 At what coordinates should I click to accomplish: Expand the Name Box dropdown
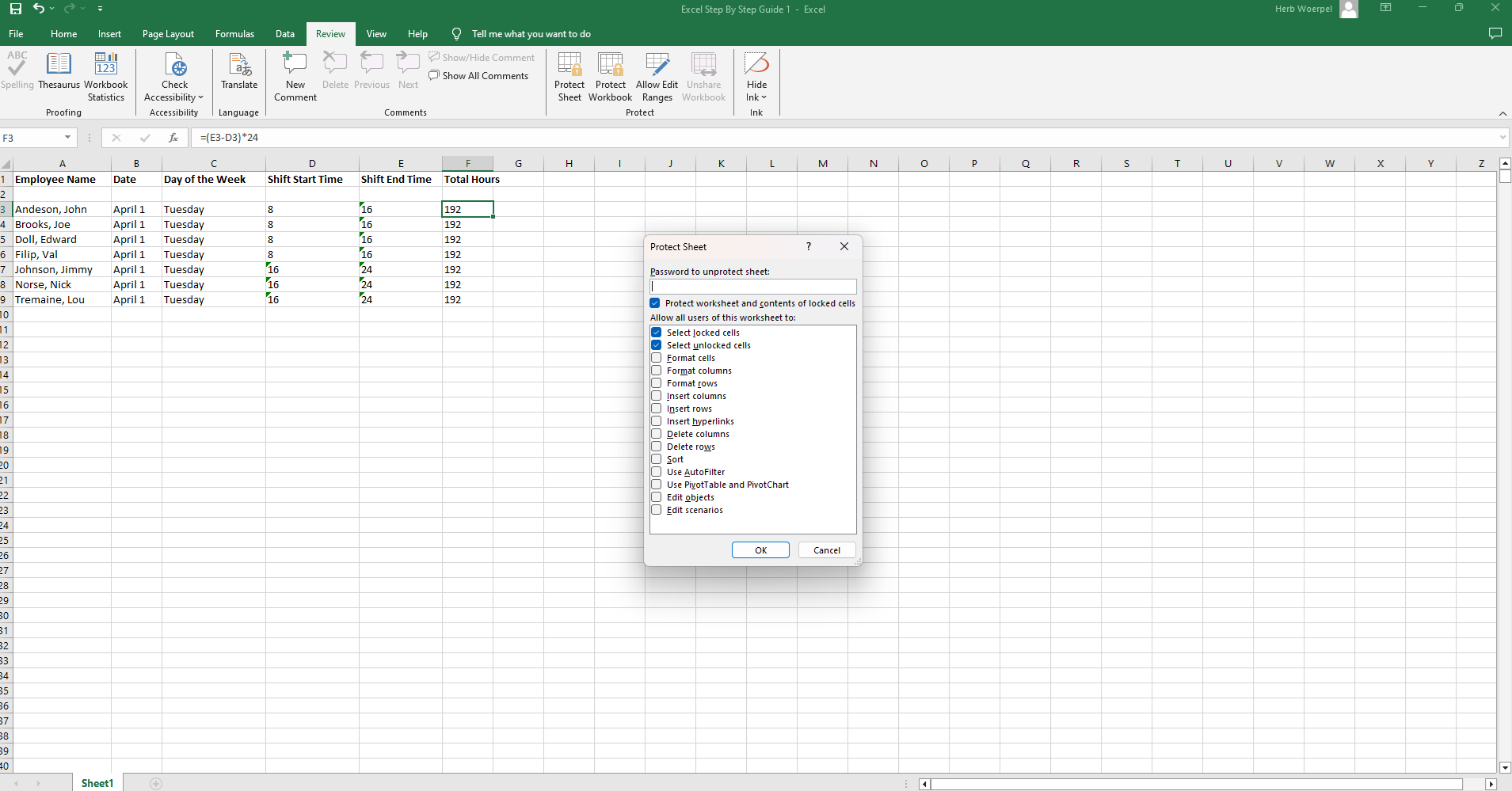(67, 138)
